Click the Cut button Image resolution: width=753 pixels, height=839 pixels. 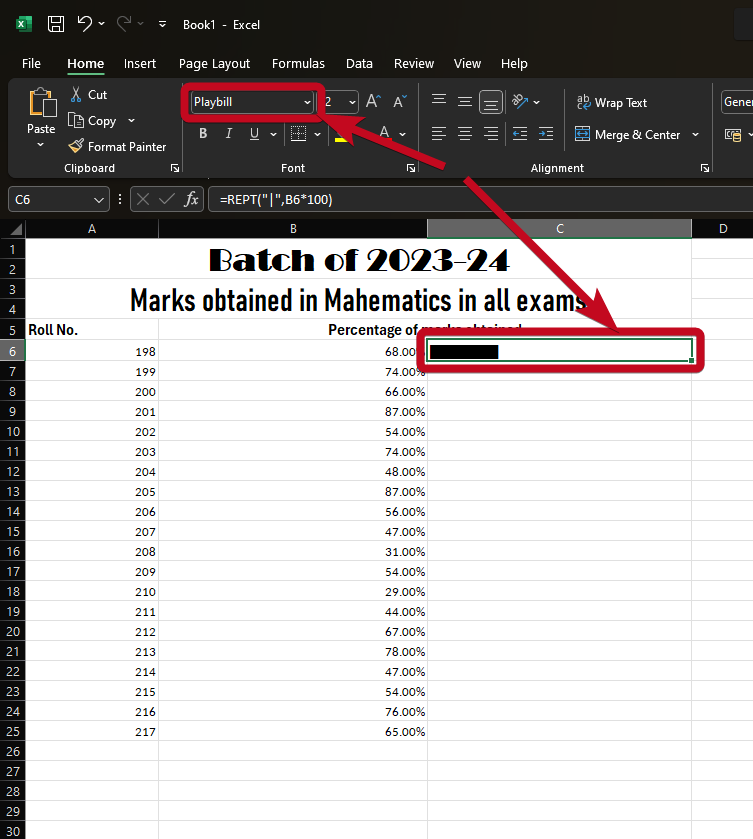coord(89,95)
